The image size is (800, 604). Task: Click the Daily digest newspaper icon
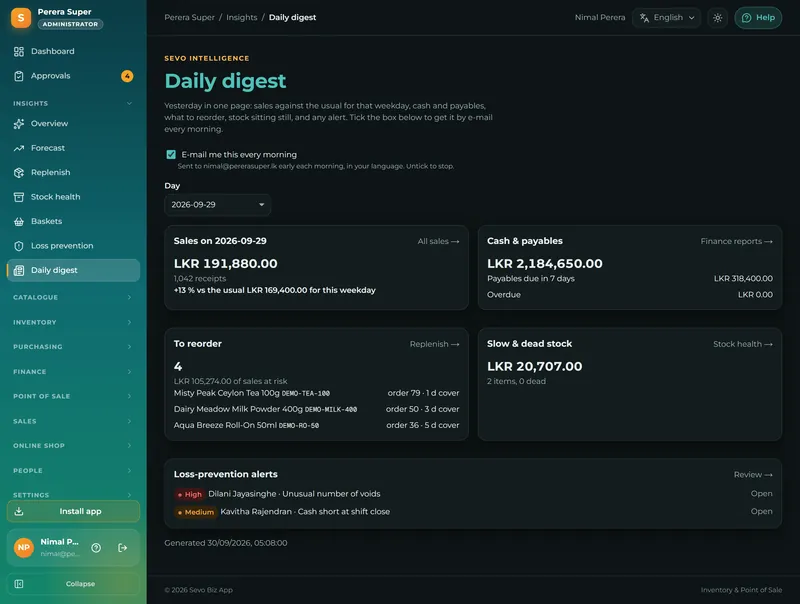click(x=19, y=270)
